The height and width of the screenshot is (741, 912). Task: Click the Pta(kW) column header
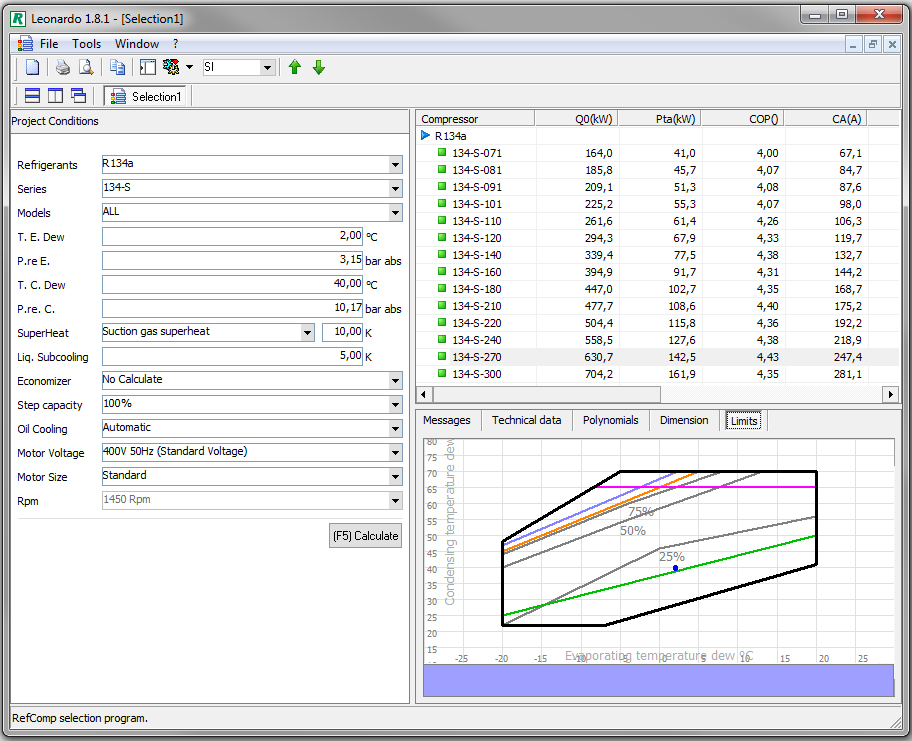coord(660,119)
